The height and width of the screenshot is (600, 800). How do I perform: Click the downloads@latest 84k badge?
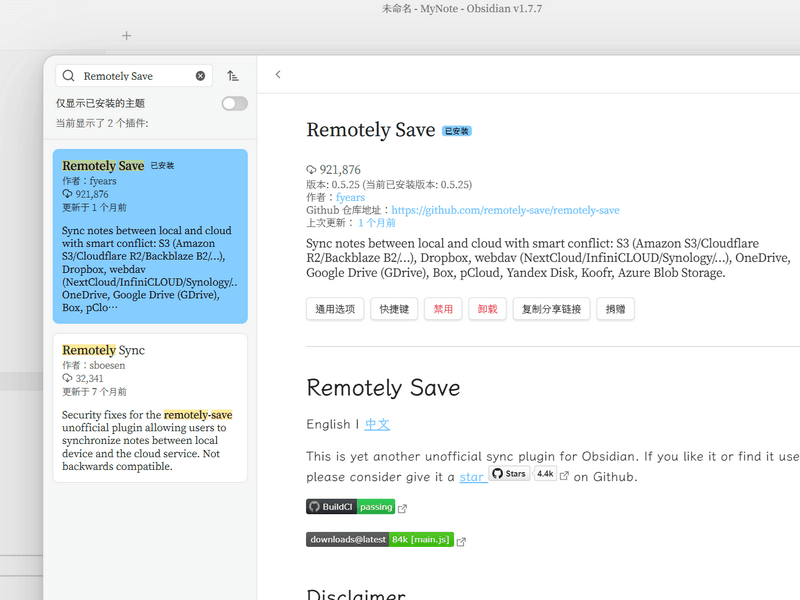(380, 540)
